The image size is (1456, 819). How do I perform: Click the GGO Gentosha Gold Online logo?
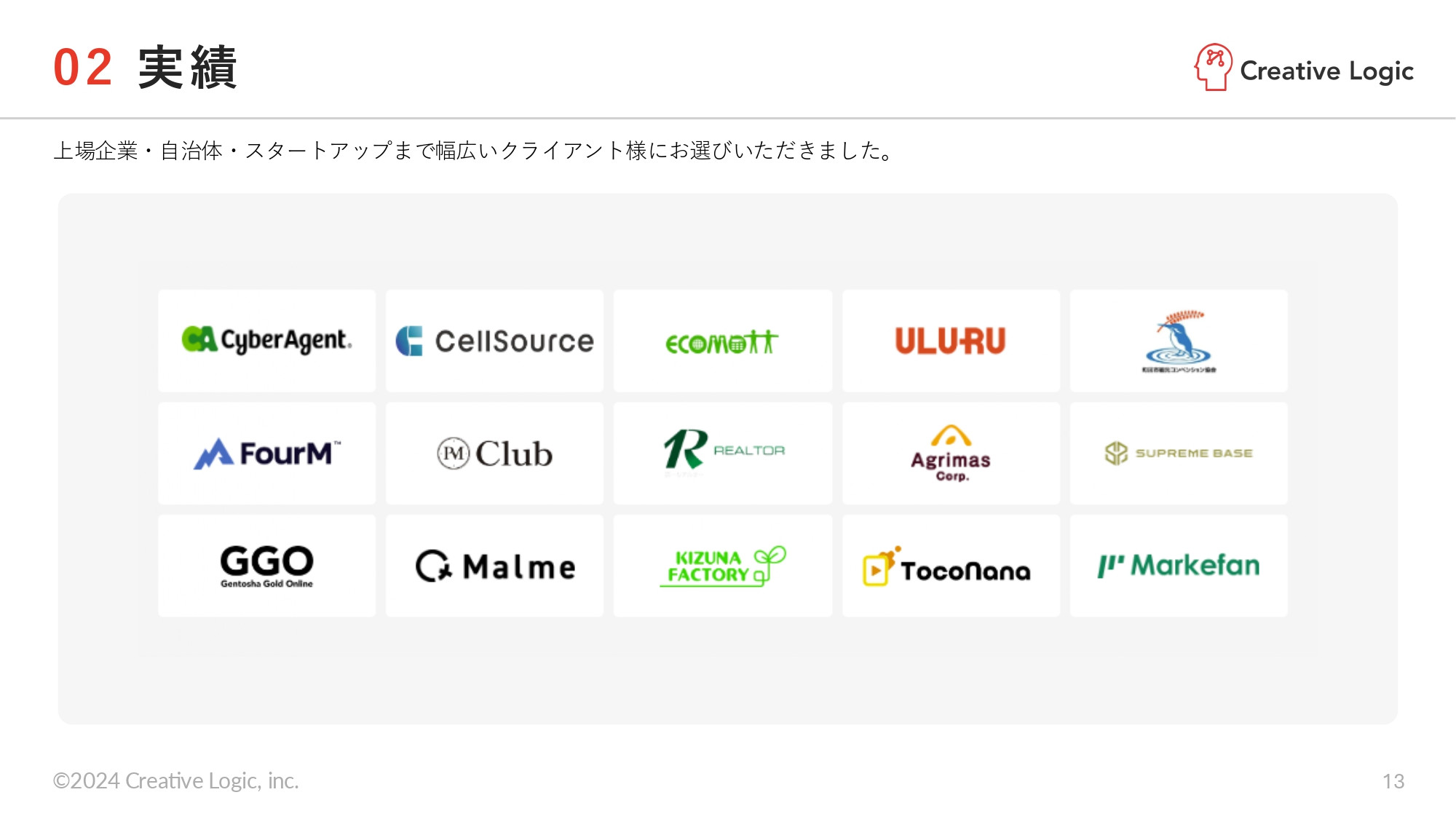266,566
